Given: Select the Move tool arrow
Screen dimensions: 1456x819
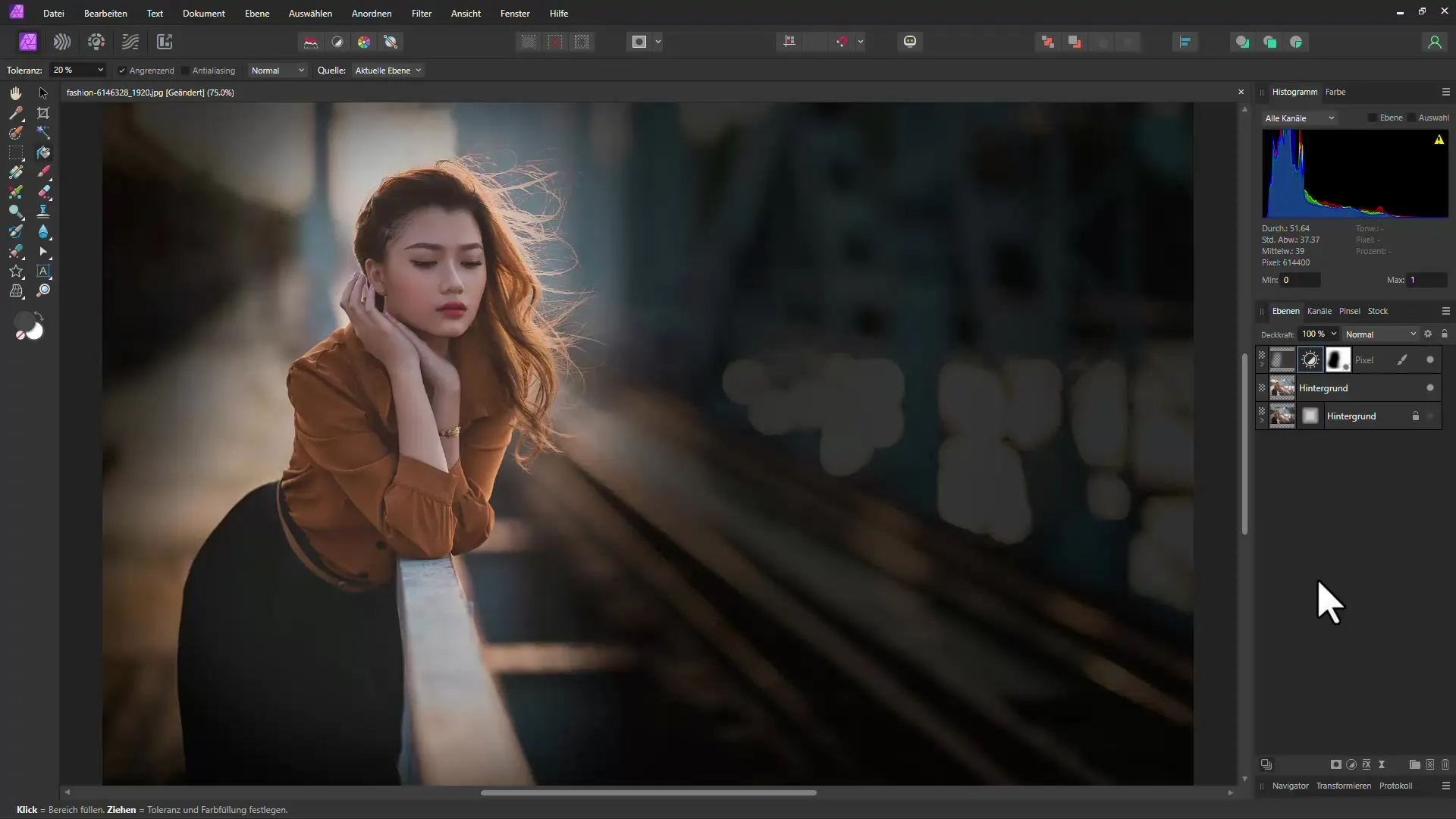Looking at the screenshot, I should 43,93.
